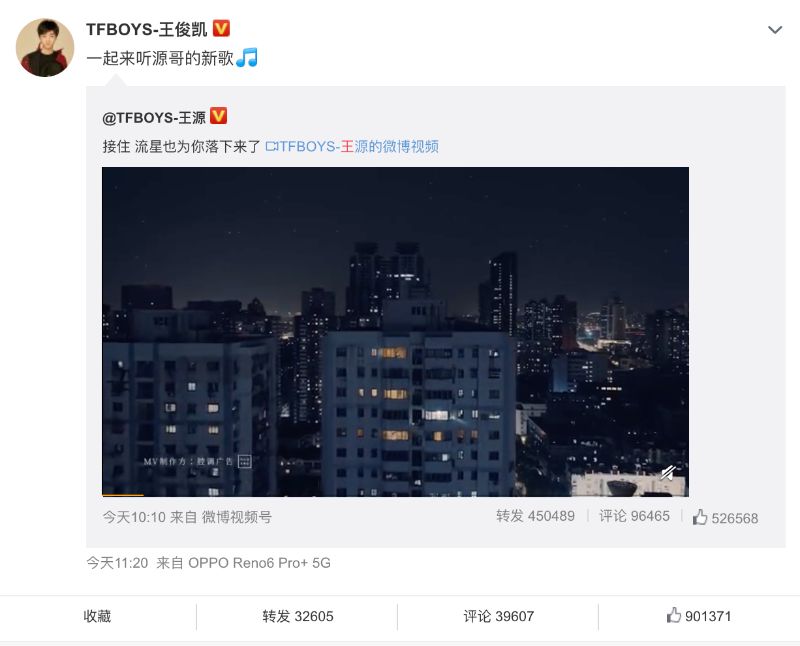
Task: Play the night city video
Action: [395, 331]
